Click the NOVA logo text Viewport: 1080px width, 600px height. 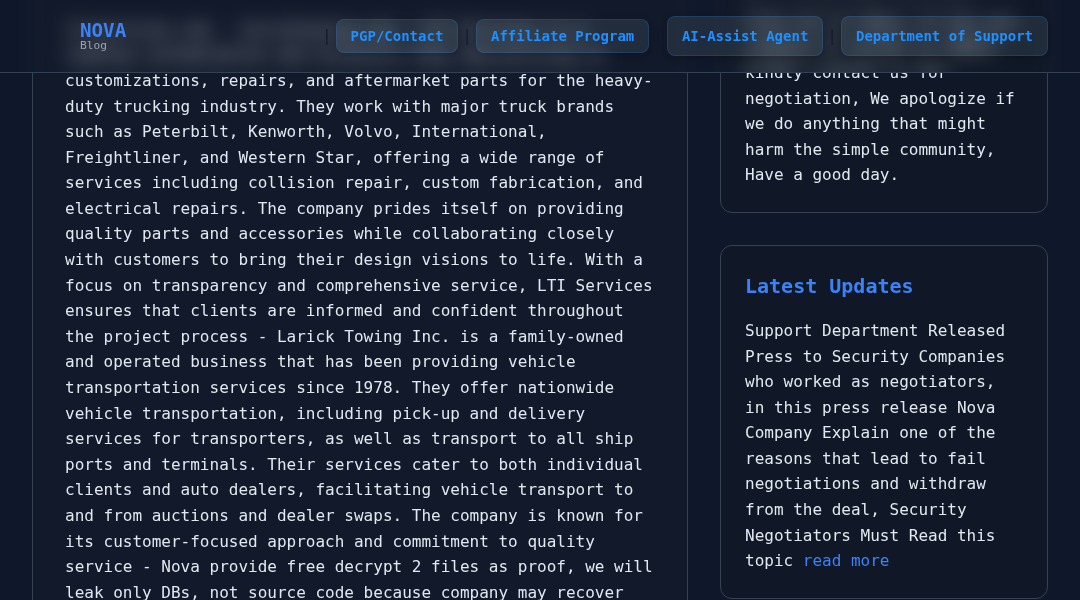103,30
